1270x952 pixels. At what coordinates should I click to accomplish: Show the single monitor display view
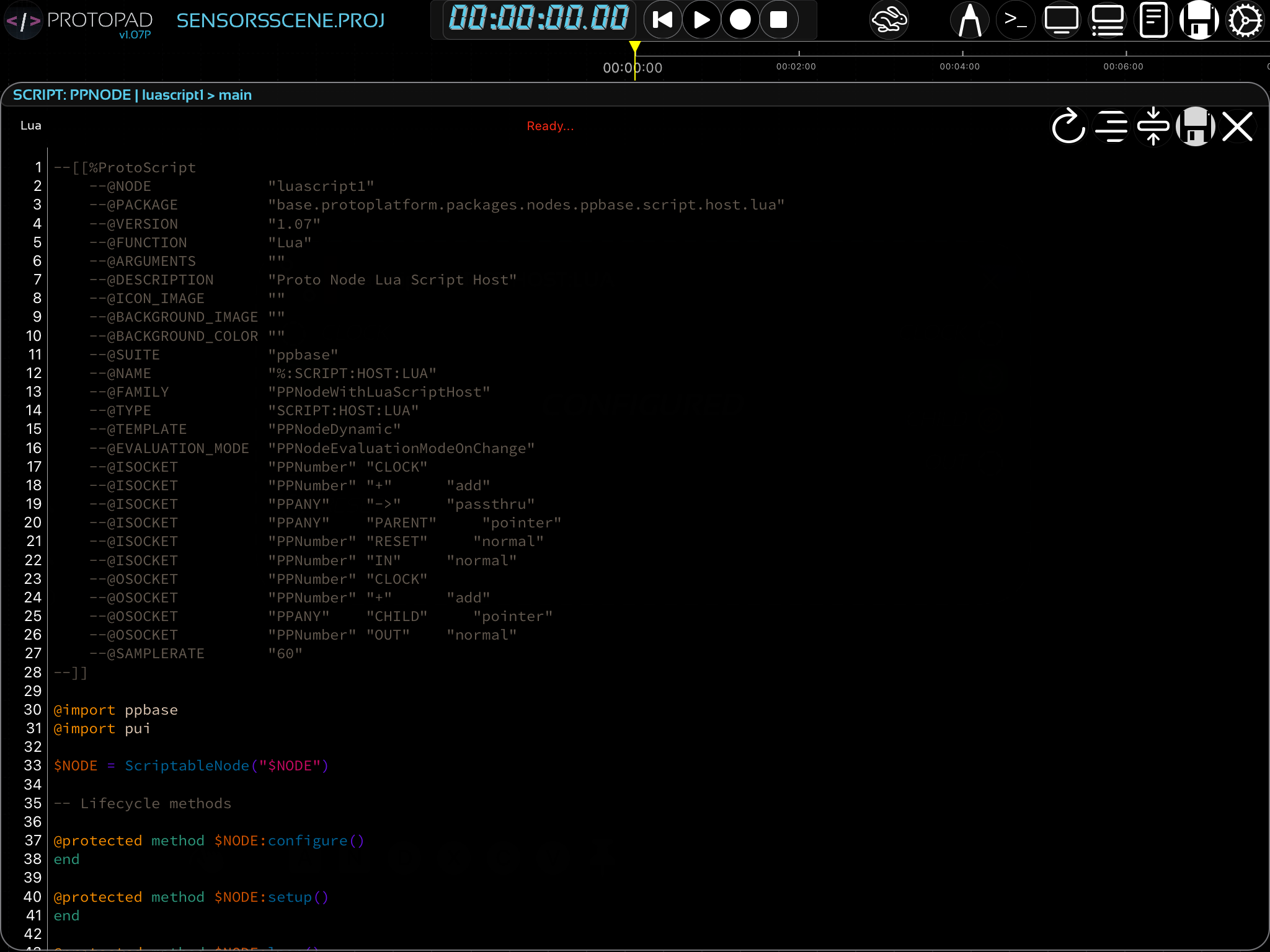(x=1061, y=20)
